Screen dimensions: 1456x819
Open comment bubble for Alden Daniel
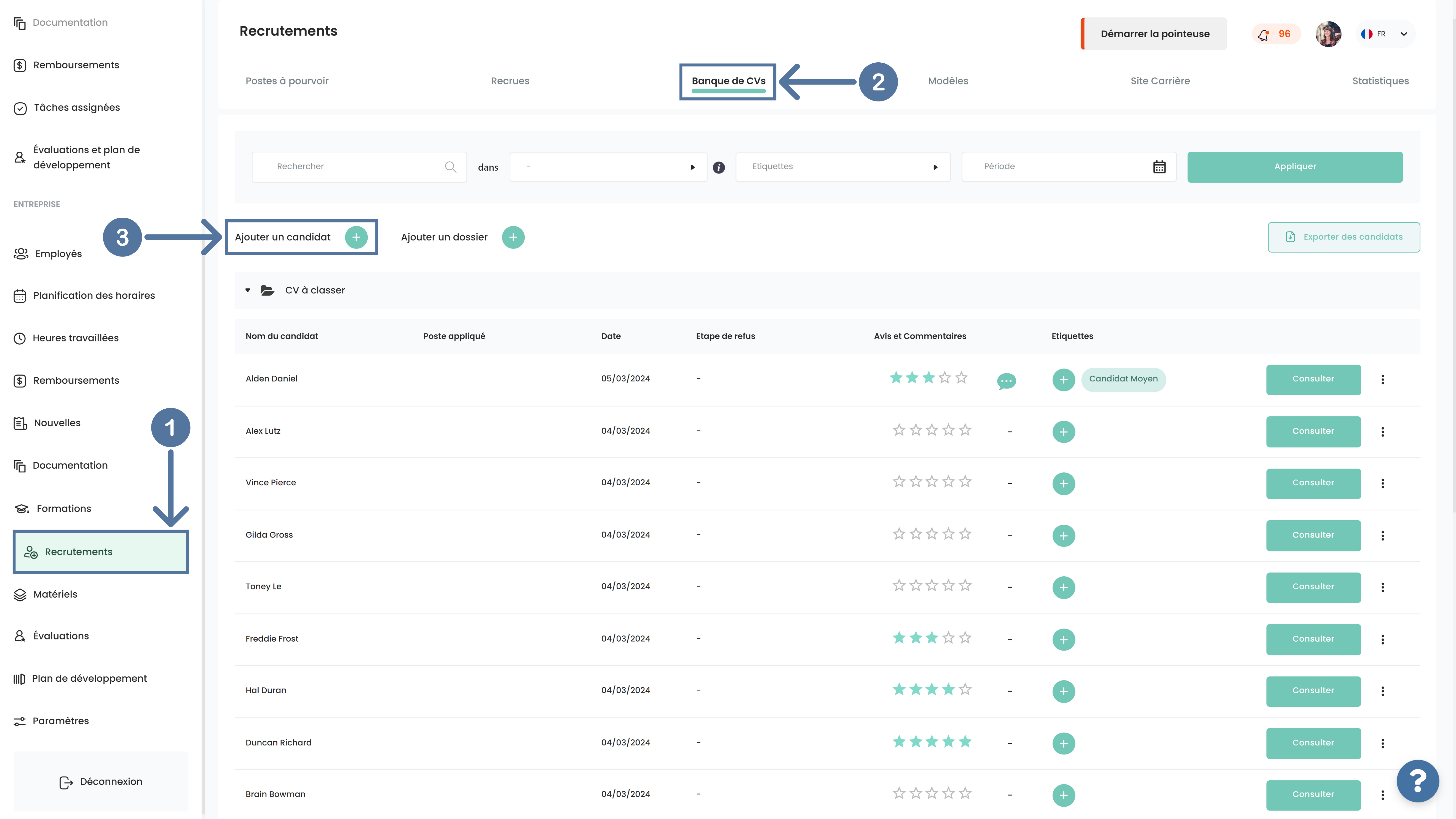(1006, 381)
